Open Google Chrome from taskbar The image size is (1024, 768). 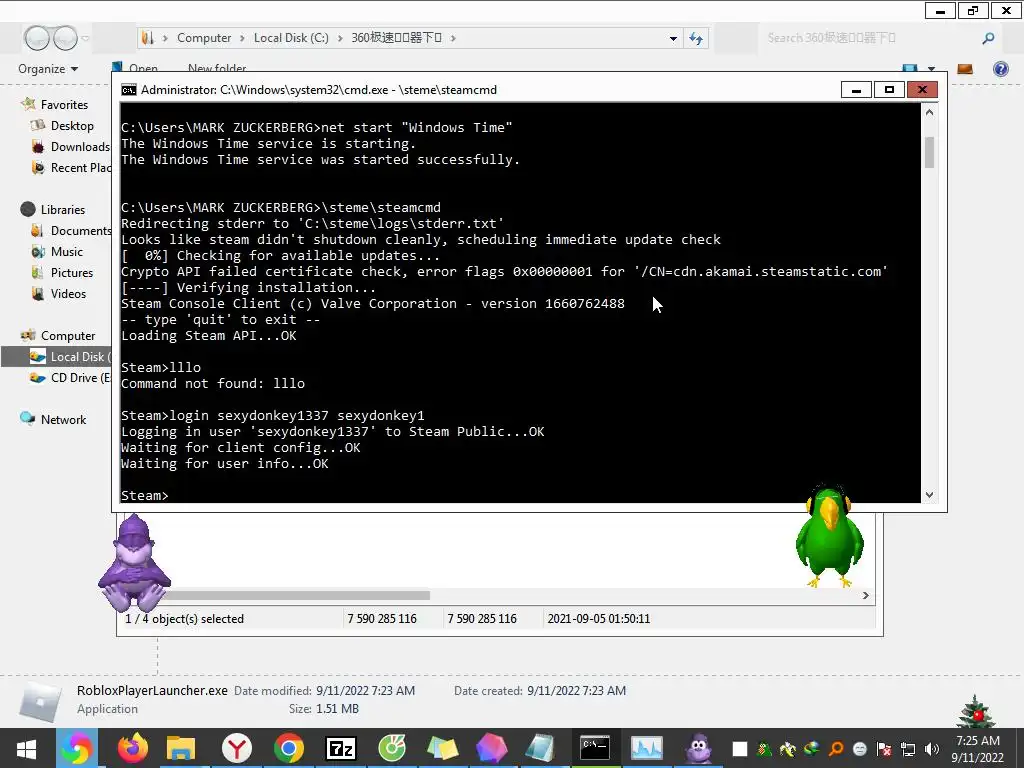point(289,748)
